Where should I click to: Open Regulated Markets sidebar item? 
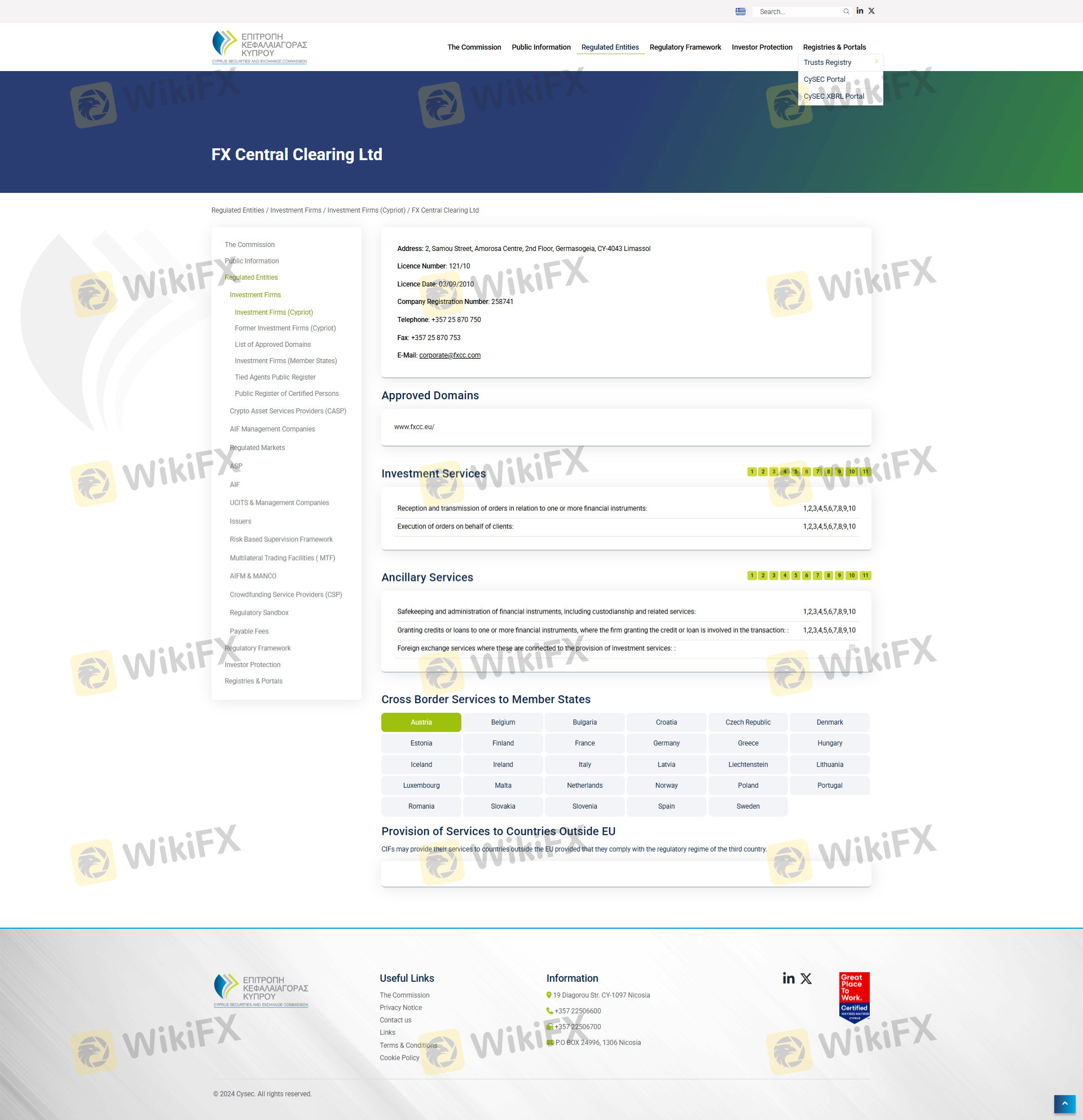click(x=257, y=448)
